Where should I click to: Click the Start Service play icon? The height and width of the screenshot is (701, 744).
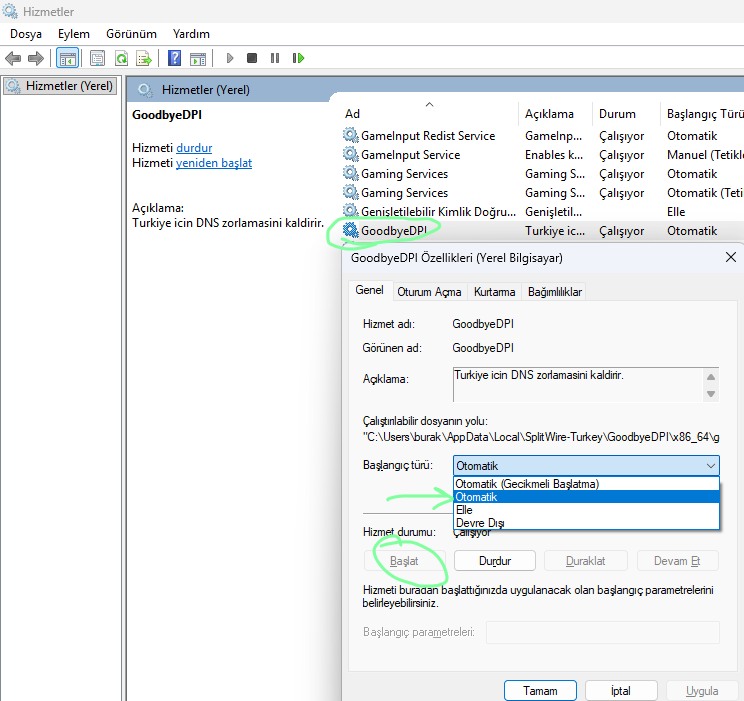pos(230,58)
